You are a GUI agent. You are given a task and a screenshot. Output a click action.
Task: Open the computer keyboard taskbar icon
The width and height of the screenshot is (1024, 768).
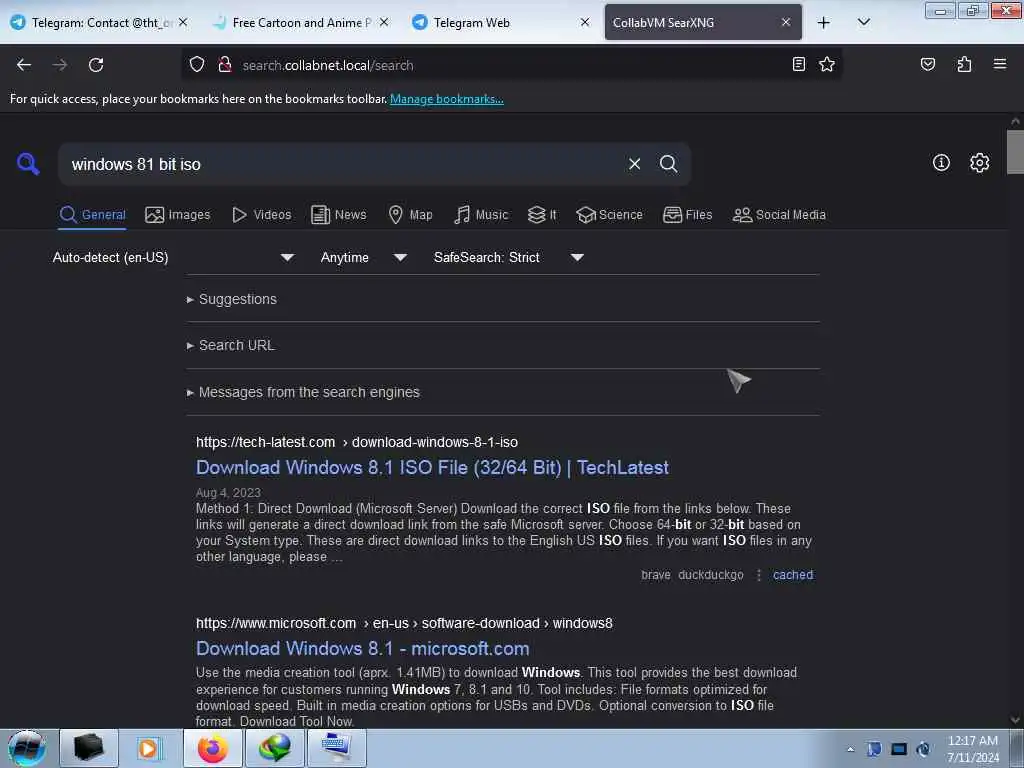click(x=336, y=748)
